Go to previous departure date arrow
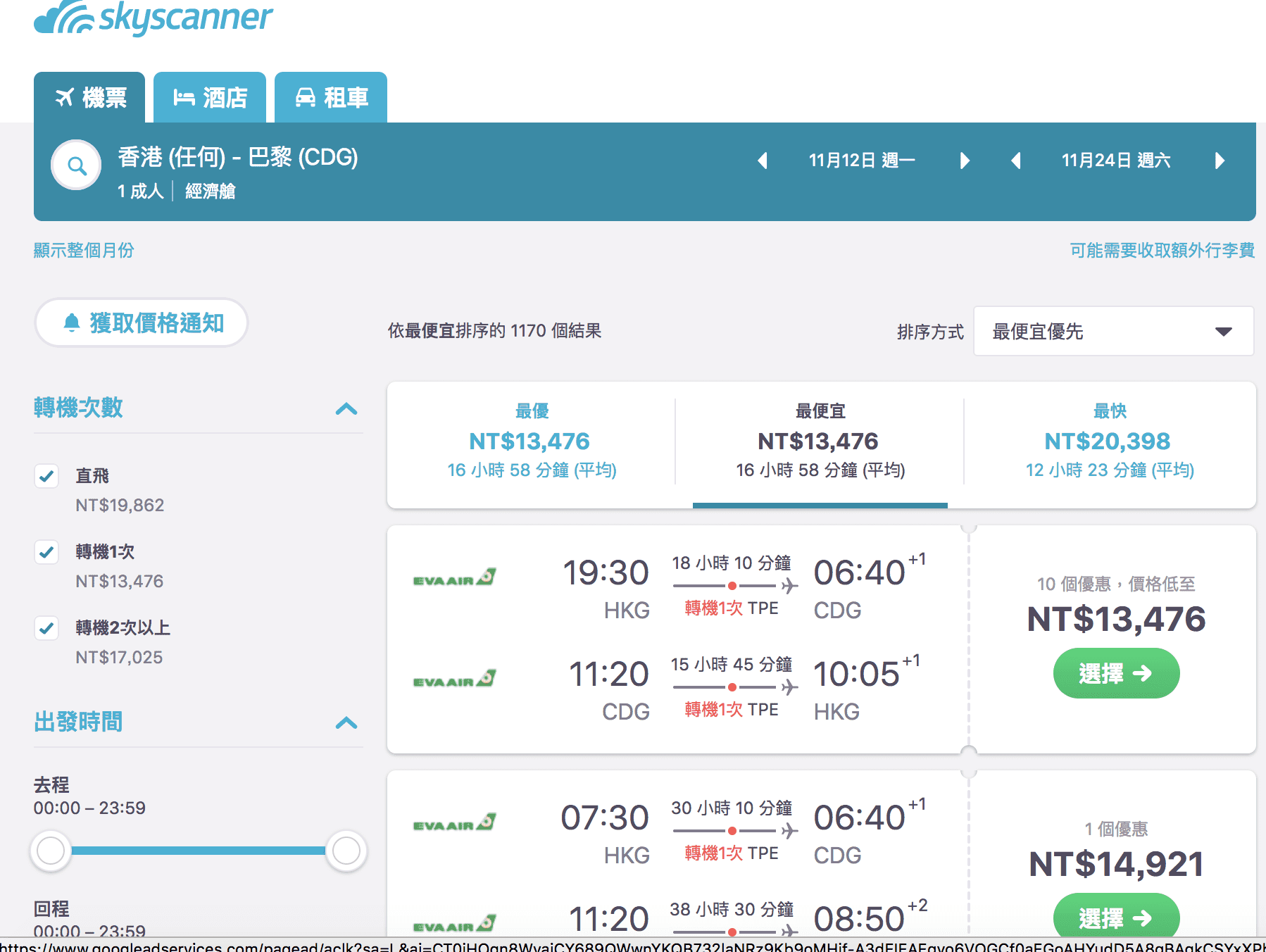The height and width of the screenshot is (952, 1266). tap(762, 161)
